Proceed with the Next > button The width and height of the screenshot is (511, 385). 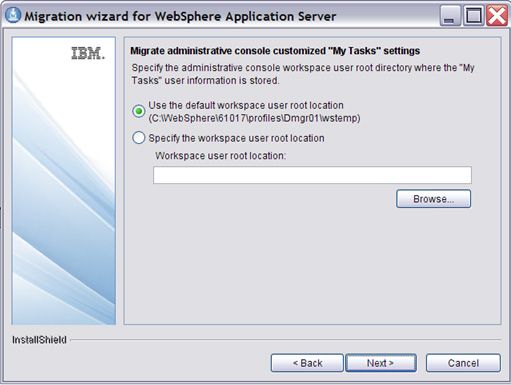(x=381, y=363)
